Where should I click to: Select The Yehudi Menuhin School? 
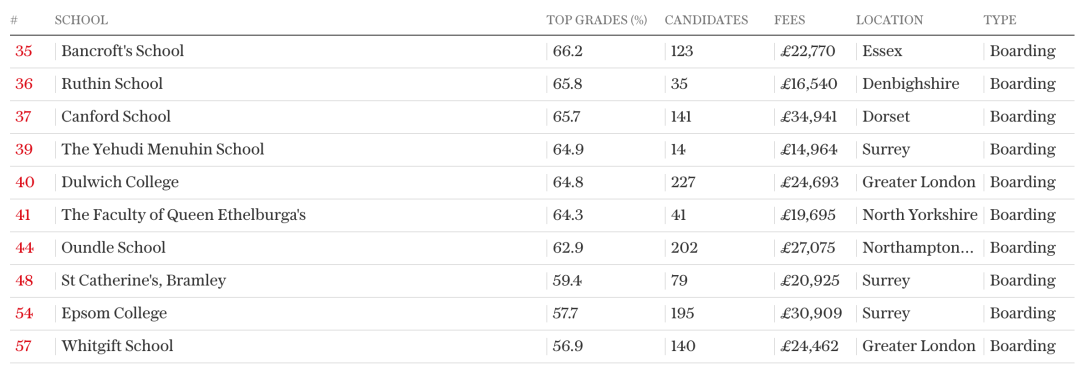tap(163, 149)
